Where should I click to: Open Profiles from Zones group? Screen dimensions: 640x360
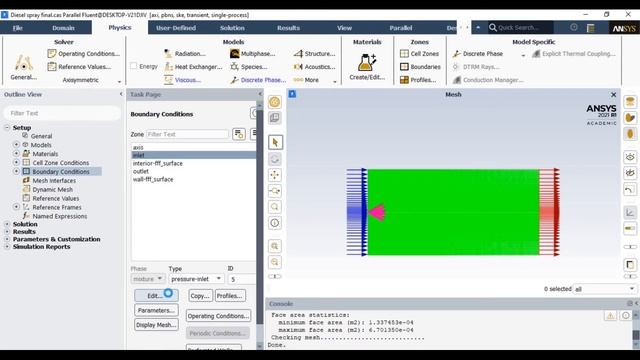pyautogui.click(x=418, y=80)
